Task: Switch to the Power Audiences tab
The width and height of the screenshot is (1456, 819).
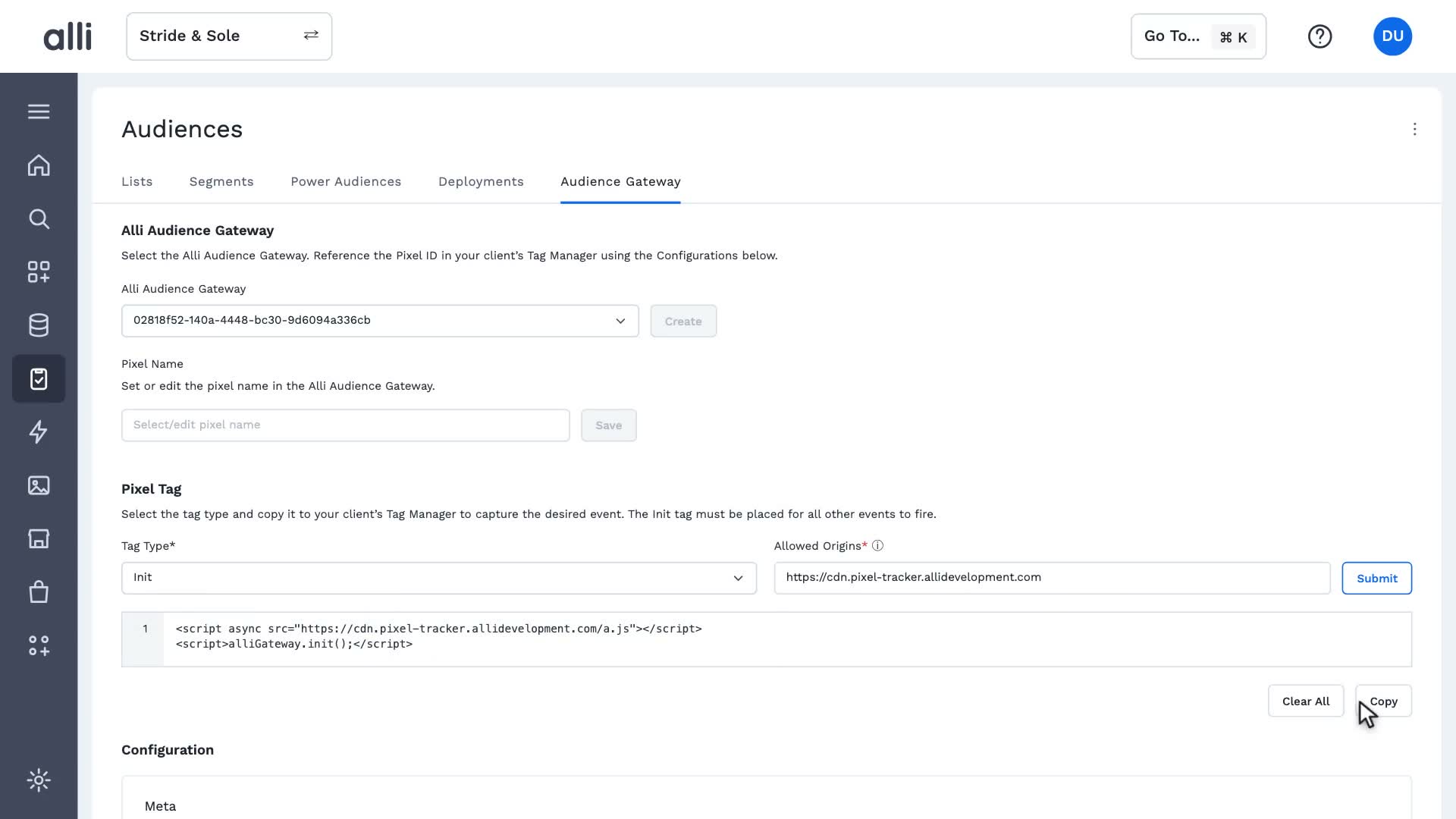Action: click(x=346, y=182)
